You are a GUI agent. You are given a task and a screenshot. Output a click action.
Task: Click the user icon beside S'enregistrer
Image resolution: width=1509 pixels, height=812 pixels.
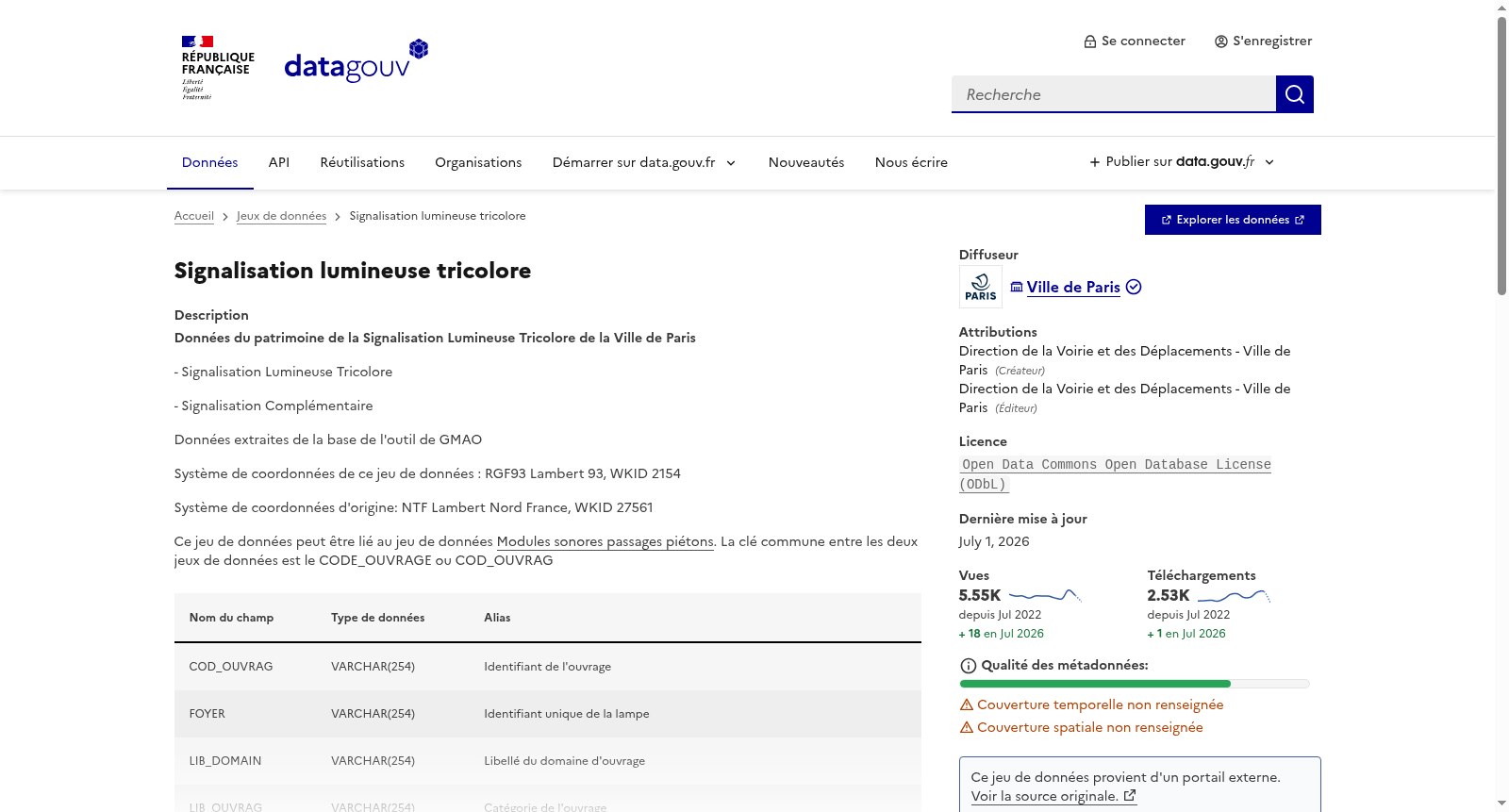tap(1221, 41)
